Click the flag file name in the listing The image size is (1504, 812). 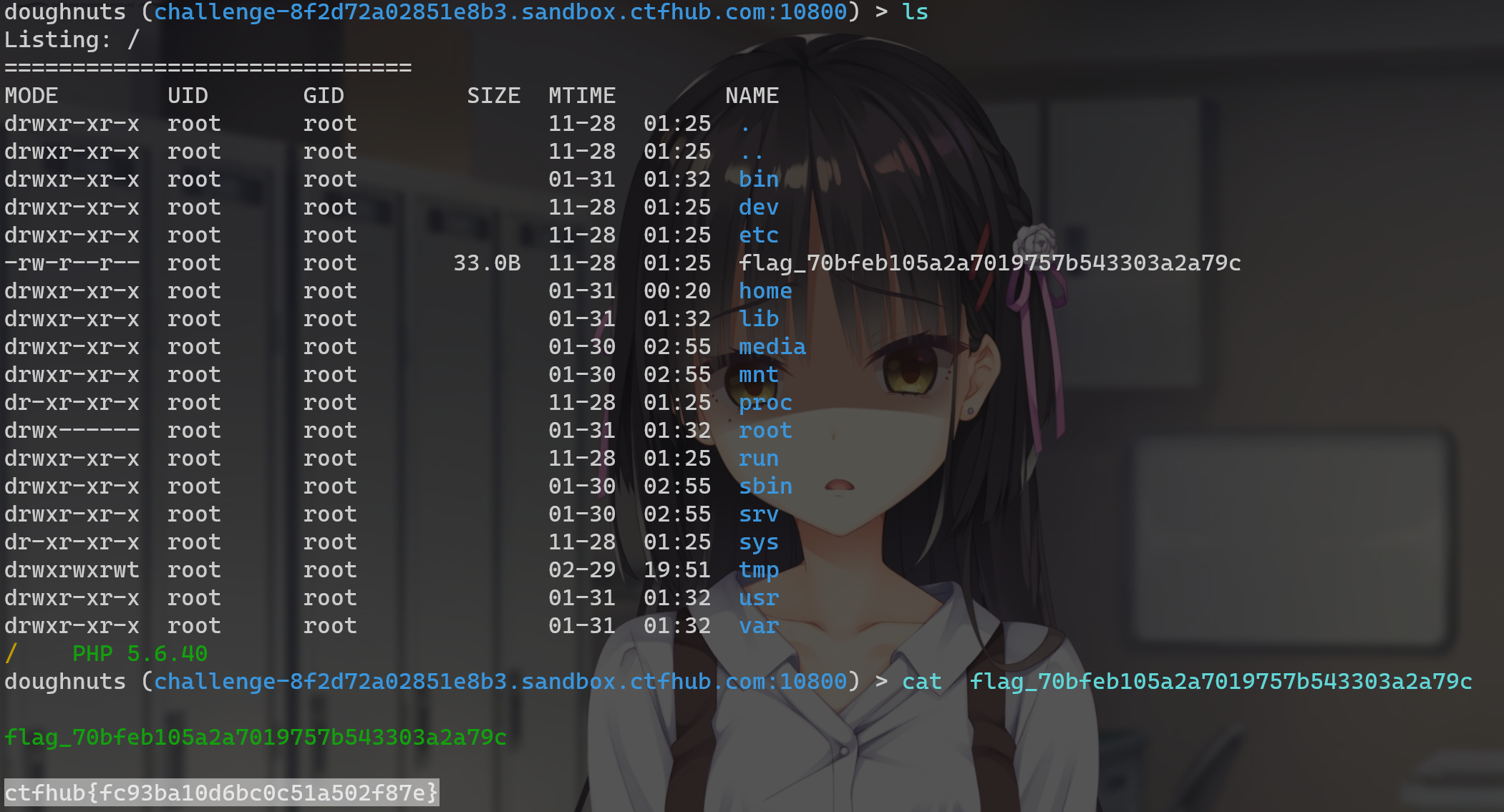pos(990,263)
